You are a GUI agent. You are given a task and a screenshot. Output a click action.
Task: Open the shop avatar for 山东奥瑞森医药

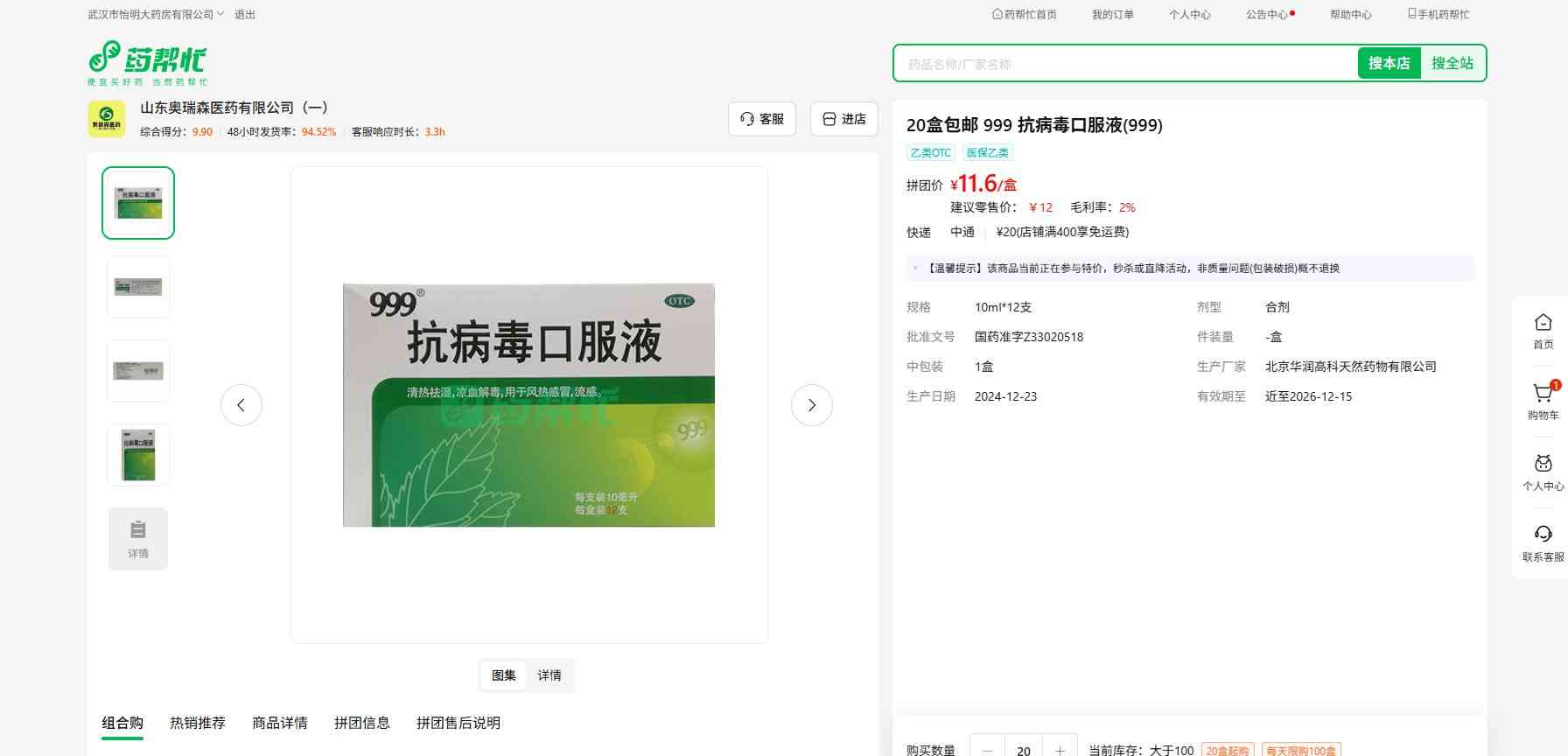(107, 119)
